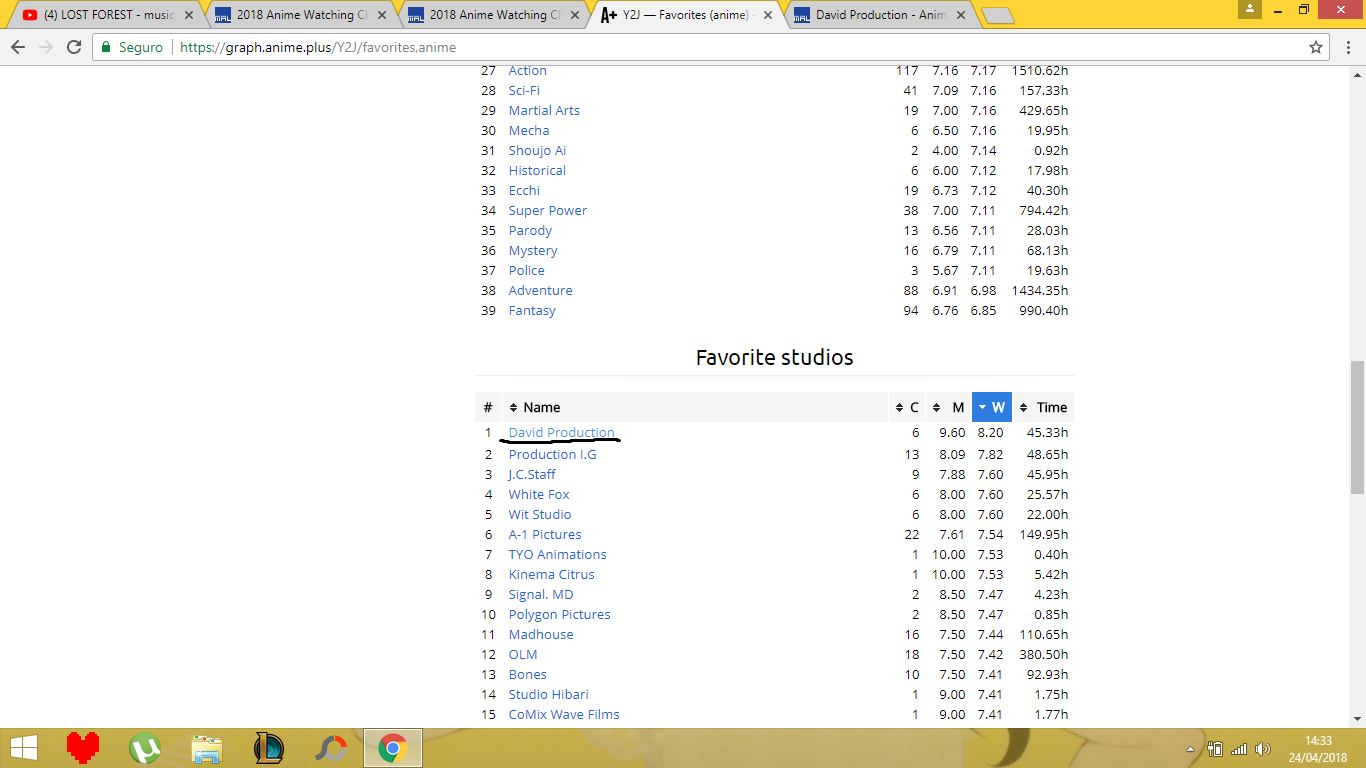Open the David Production studio link
The height and width of the screenshot is (768, 1366).
(x=561, y=432)
